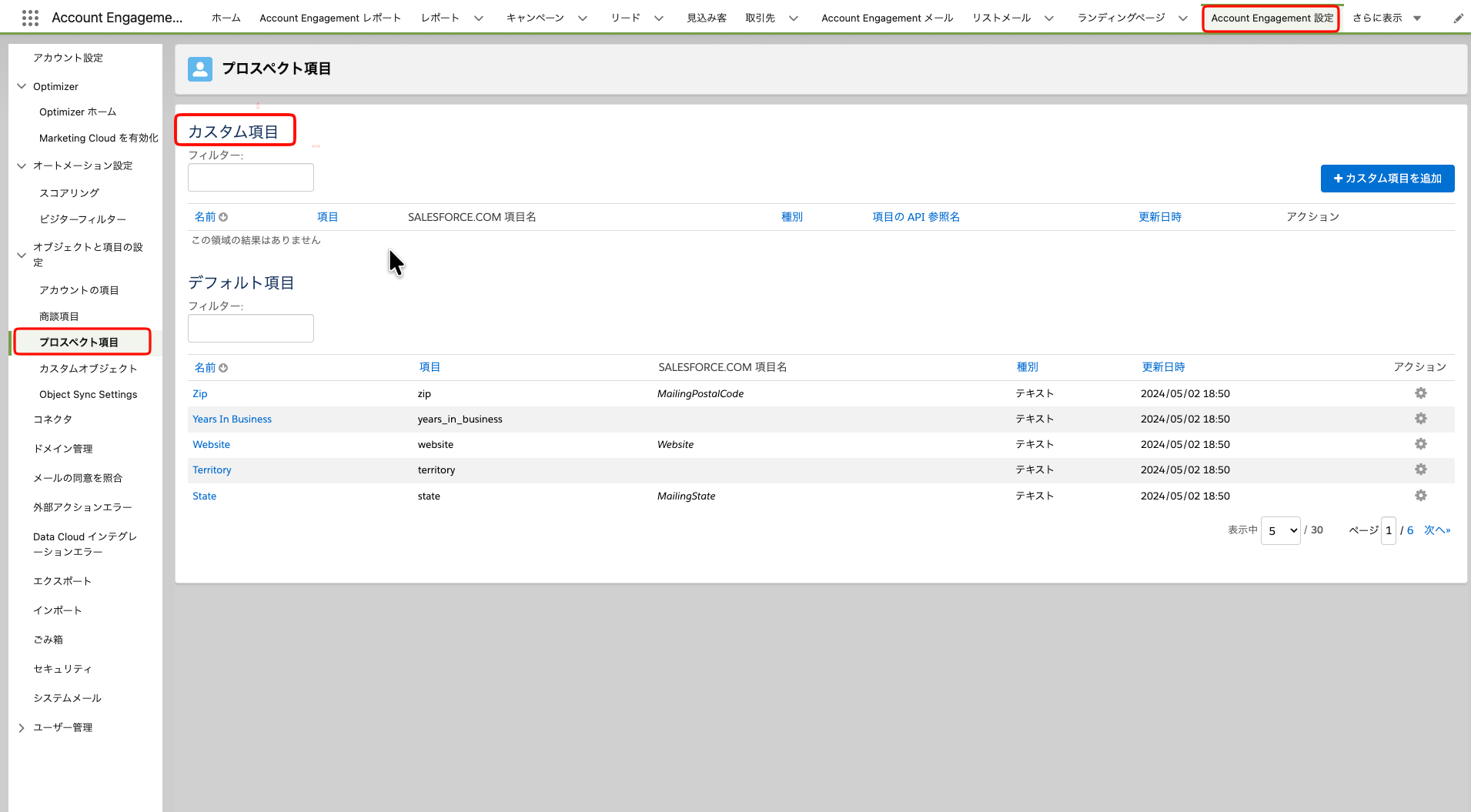
Task: Click the pencil edit navigation icon
Action: [1458, 18]
